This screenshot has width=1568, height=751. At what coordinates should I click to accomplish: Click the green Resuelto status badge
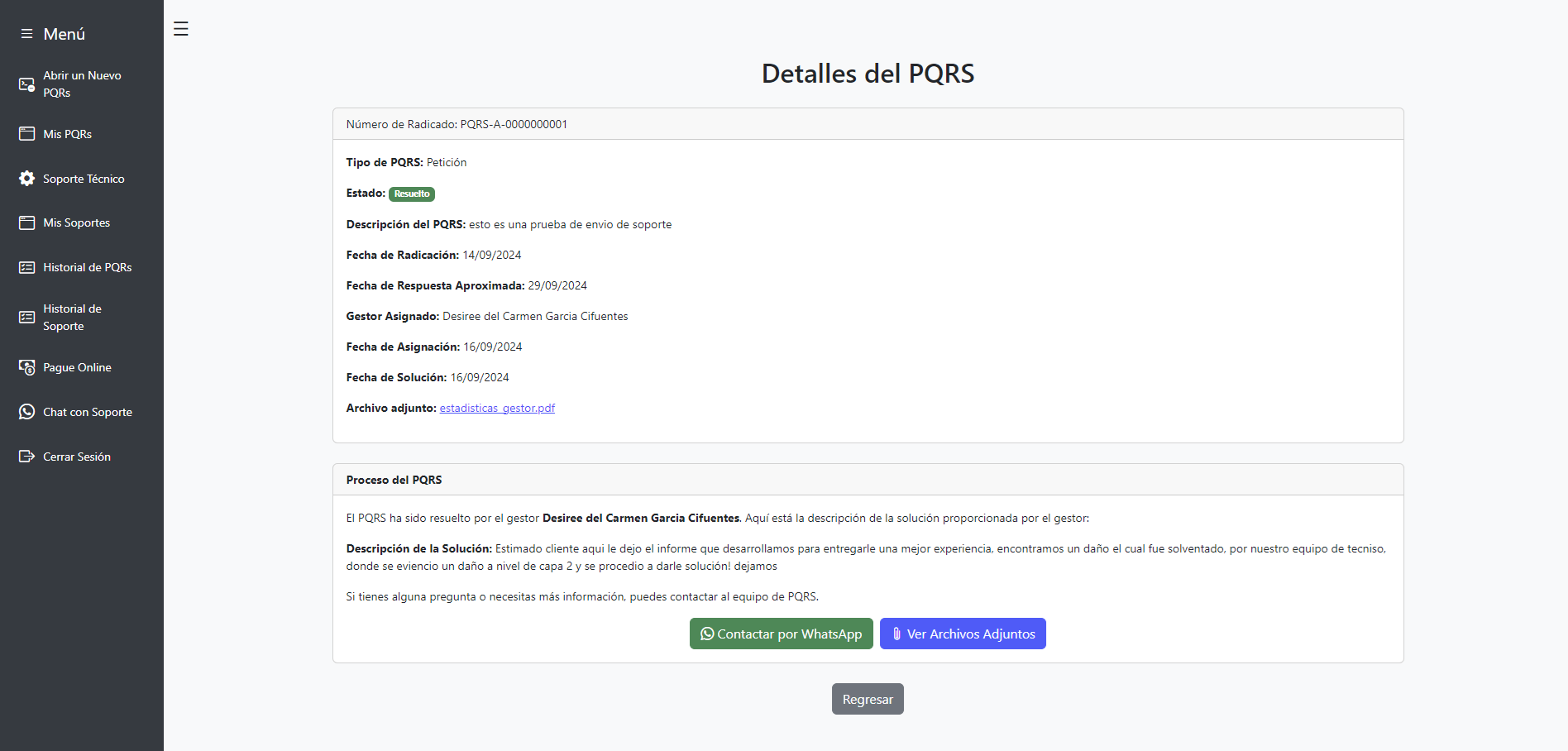pos(411,194)
